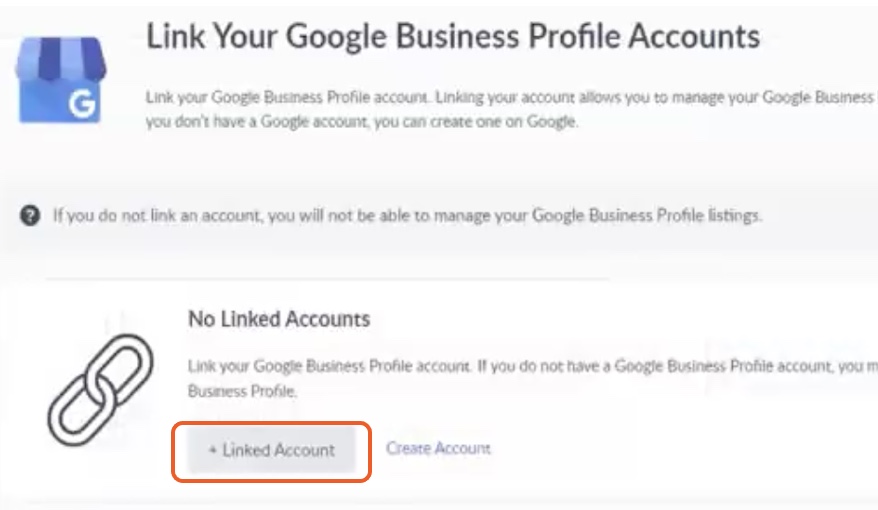This screenshot has height=510, width=878.
Task: Click the trailing 'Business Profile.' text line
Action: 242,390
